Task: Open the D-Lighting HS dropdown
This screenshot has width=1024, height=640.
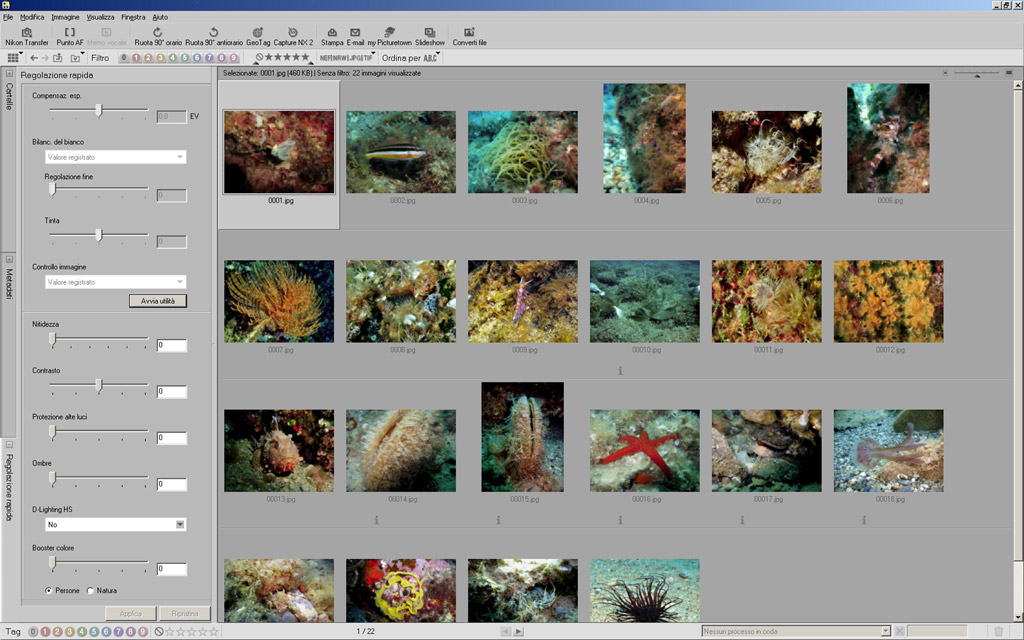Action: tap(115, 524)
